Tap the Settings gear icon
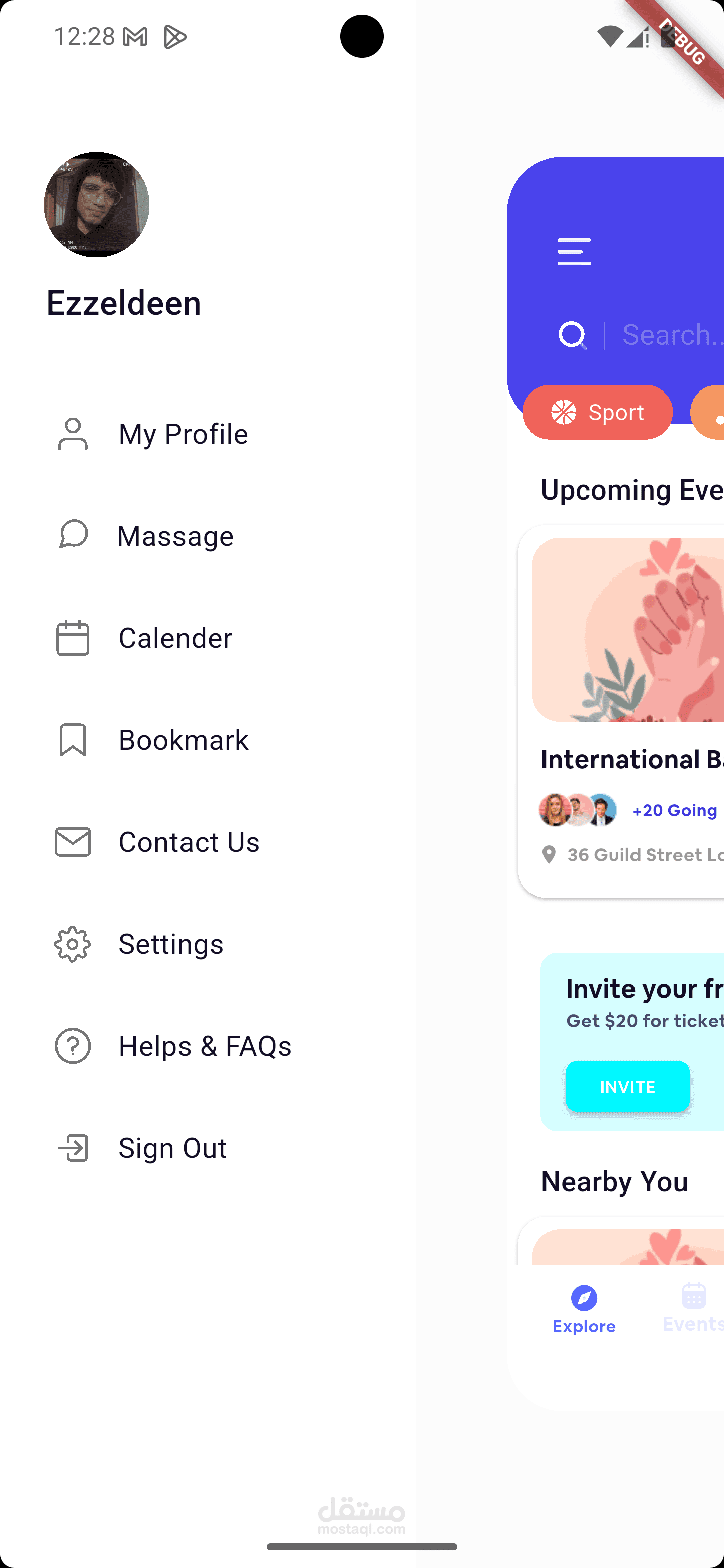Viewport: 724px width, 1568px height. tap(73, 944)
